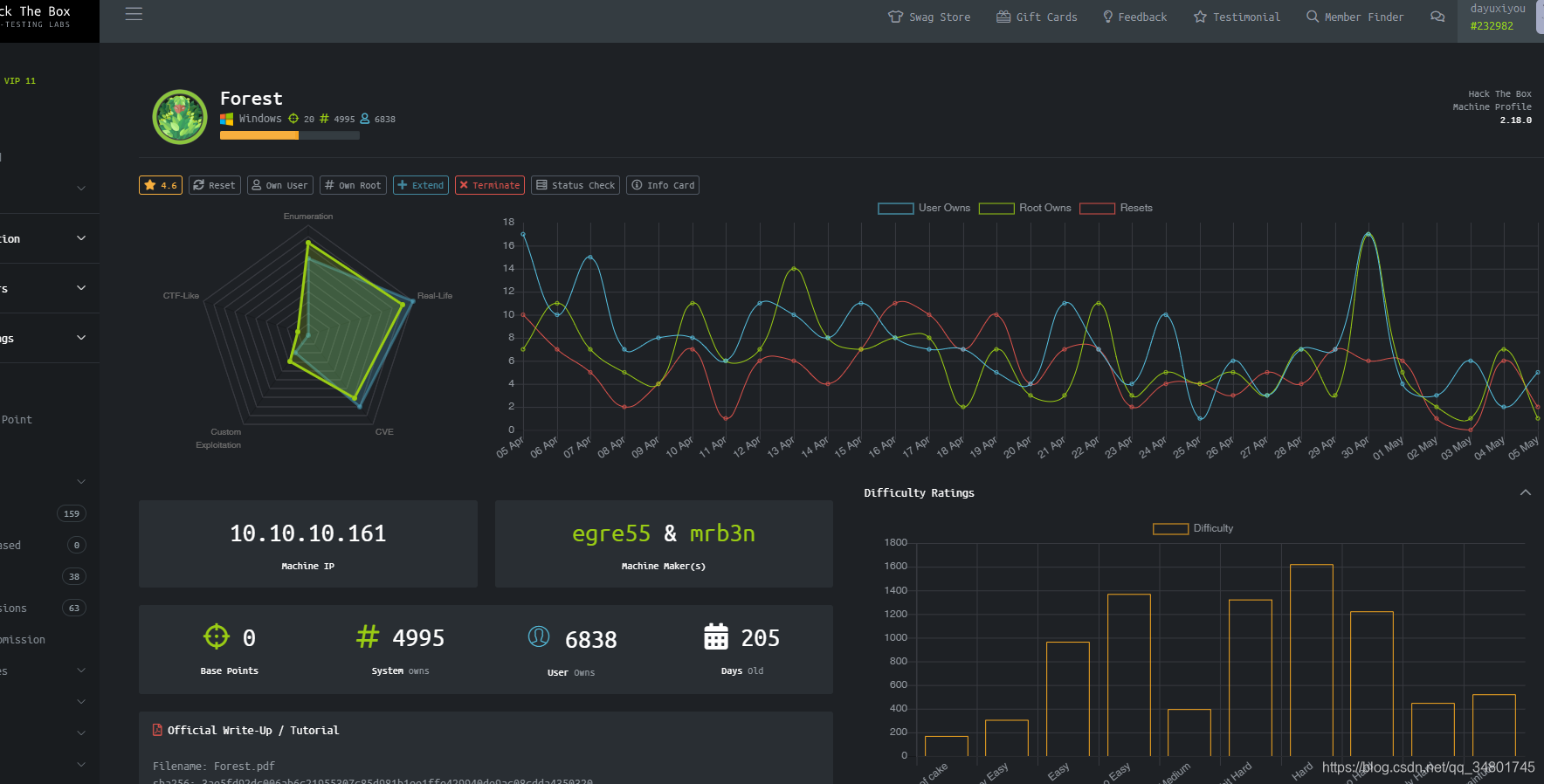1544x784 pixels.
Task: Open the Info Card
Action: 663,185
